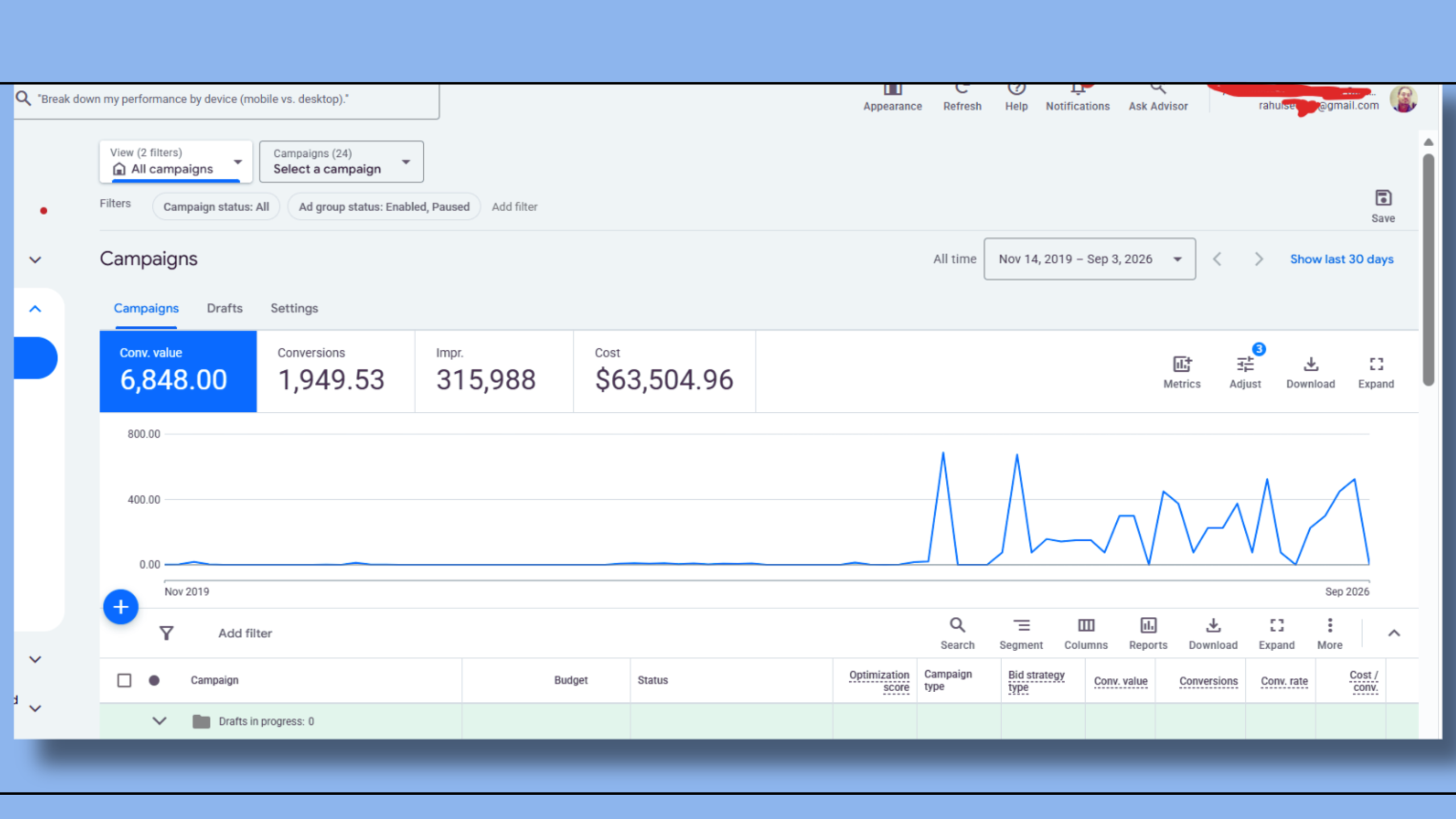The height and width of the screenshot is (819, 1456).
Task: Click the Reports icon
Action: click(x=1148, y=626)
